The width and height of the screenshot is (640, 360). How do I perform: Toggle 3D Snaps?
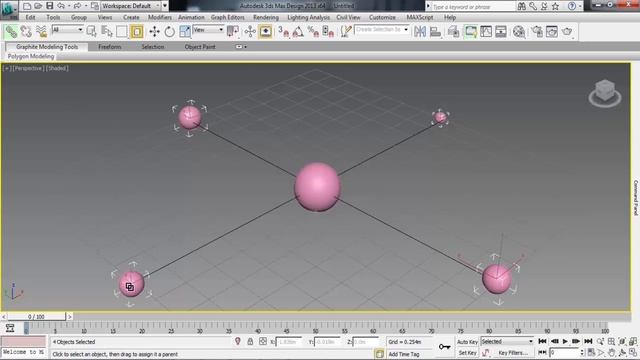coord(283,31)
